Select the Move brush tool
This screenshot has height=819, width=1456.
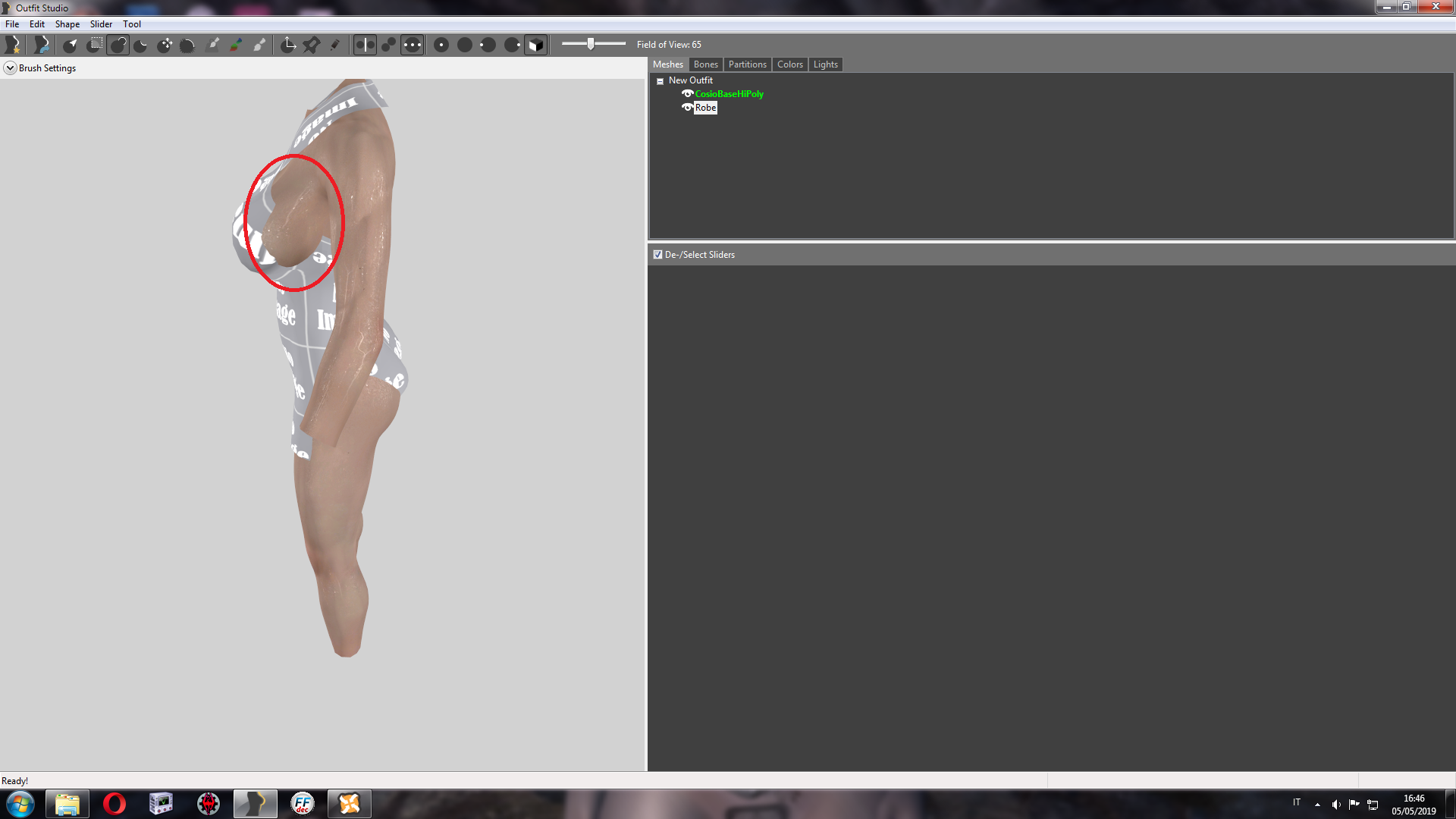165,45
